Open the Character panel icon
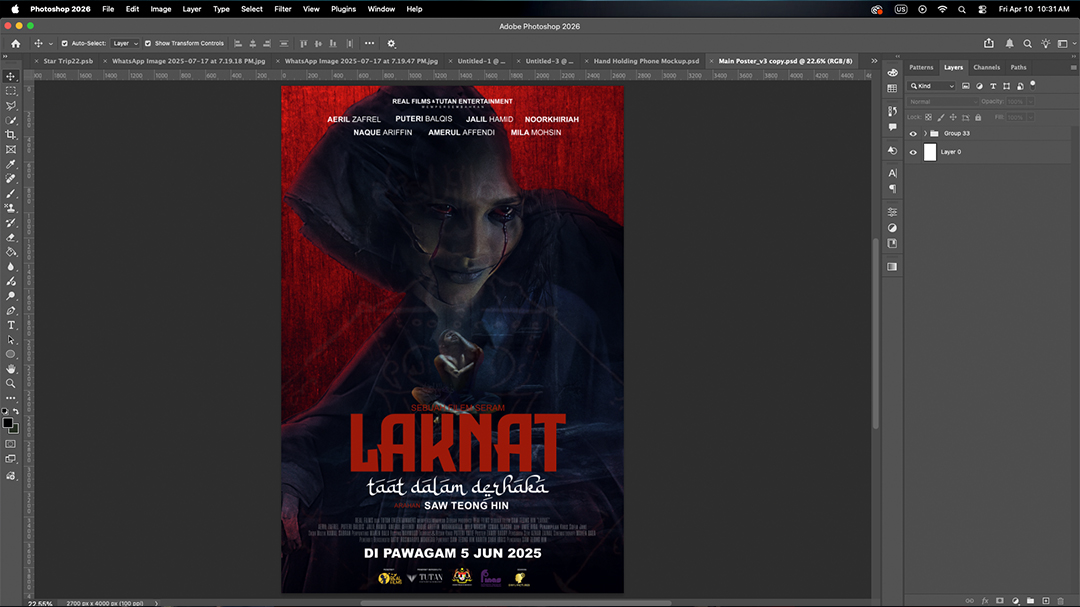The height and width of the screenshot is (607, 1080). (x=892, y=173)
